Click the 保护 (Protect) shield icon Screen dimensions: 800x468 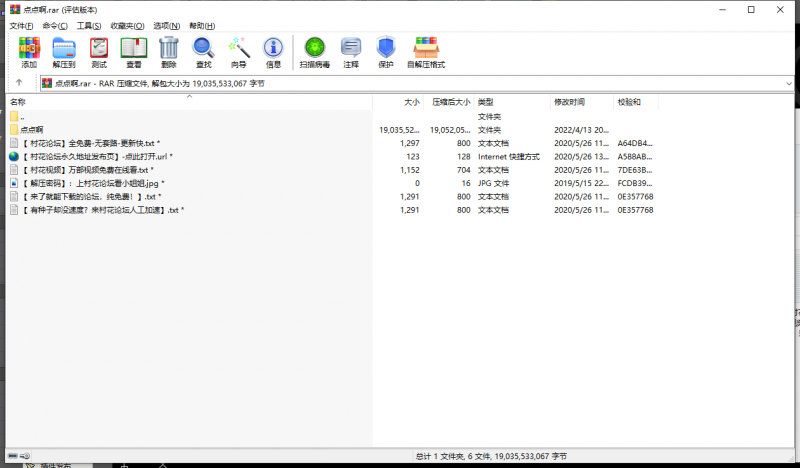[385, 51]
